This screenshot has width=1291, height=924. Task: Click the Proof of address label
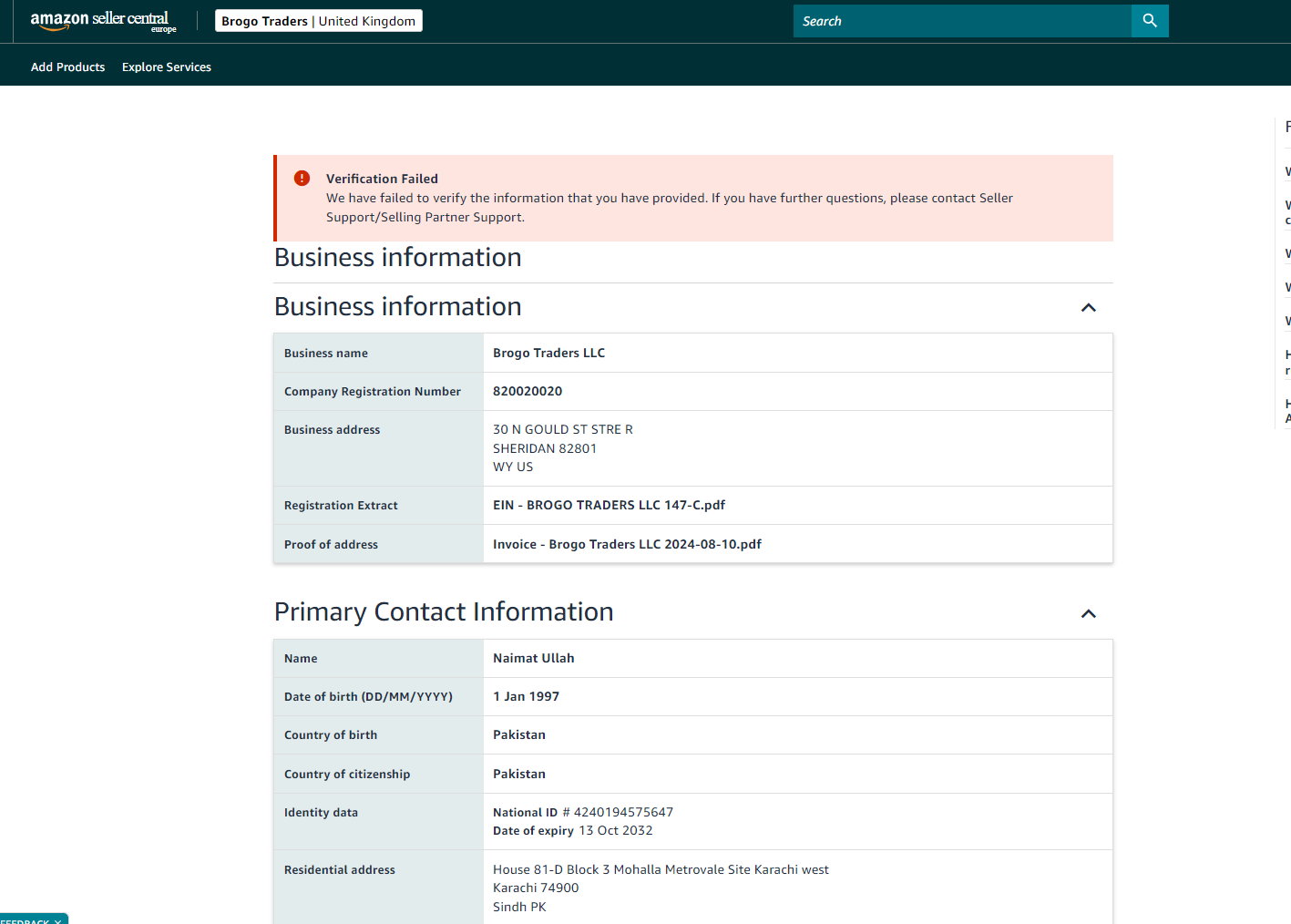pyautogui.click(x=331, y=544)
